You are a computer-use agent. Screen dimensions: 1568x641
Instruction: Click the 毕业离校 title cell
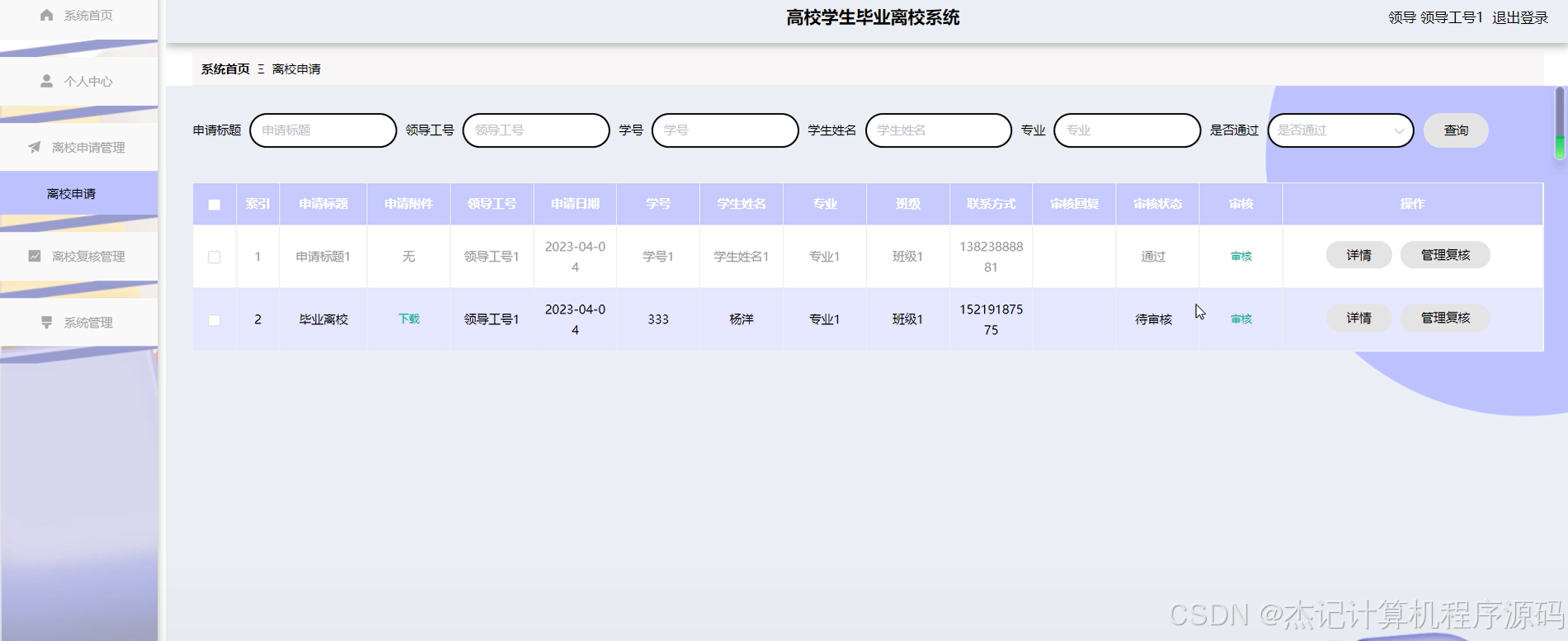pyautogui.click(x=323, y=319)
